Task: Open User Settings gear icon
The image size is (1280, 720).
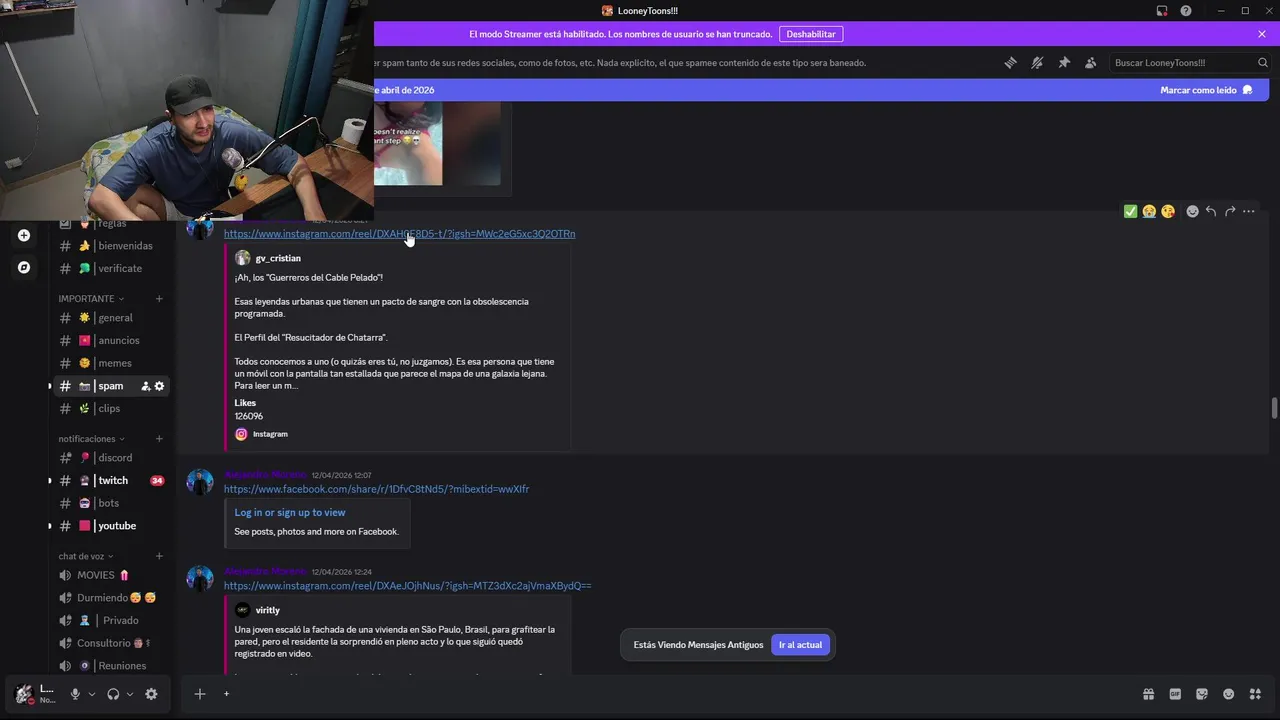Action: [x=151, y=694]
